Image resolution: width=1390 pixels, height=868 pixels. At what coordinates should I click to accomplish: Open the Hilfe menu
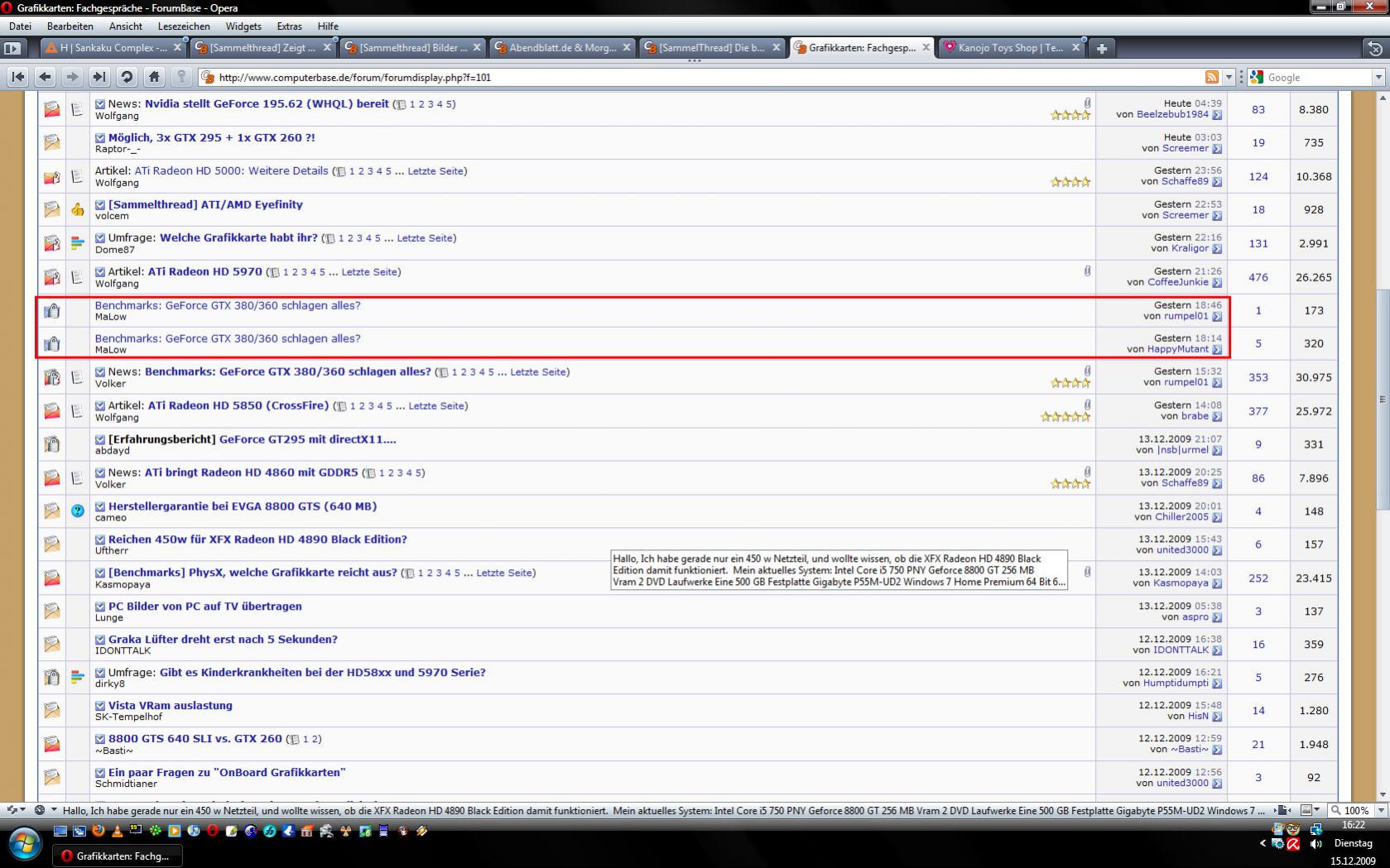click(x=328, y=26)
